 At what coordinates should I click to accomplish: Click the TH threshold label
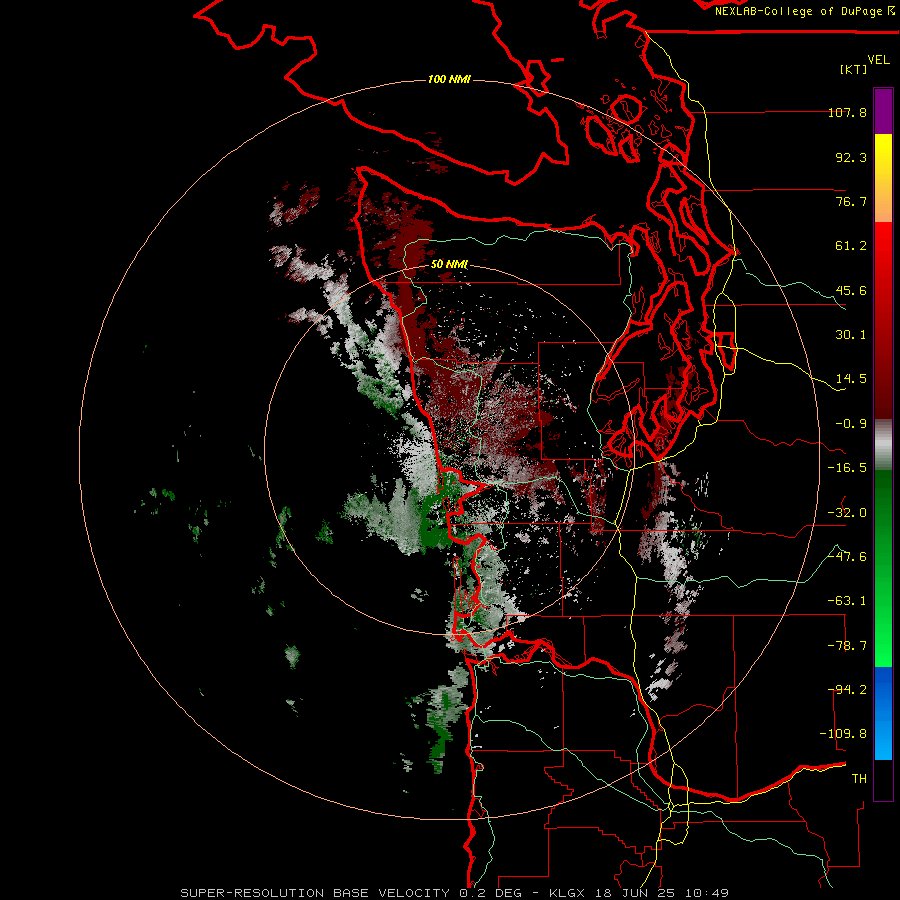859,779
